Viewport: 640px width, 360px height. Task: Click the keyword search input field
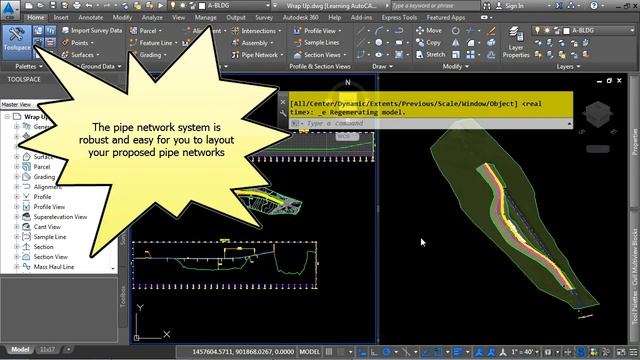(435, 6)
